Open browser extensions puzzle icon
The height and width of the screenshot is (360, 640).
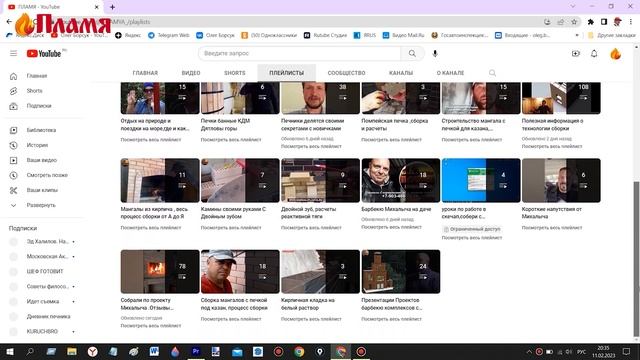pyautogui.click(x=590, y=22)
